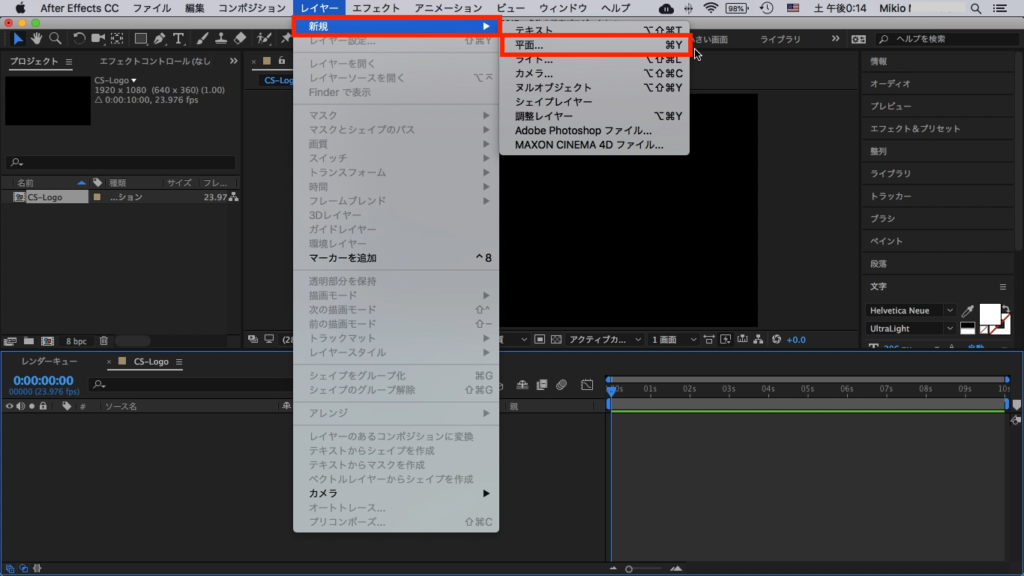
Task: Open the active camera view dropdown
Action: [x=605, y=340]
